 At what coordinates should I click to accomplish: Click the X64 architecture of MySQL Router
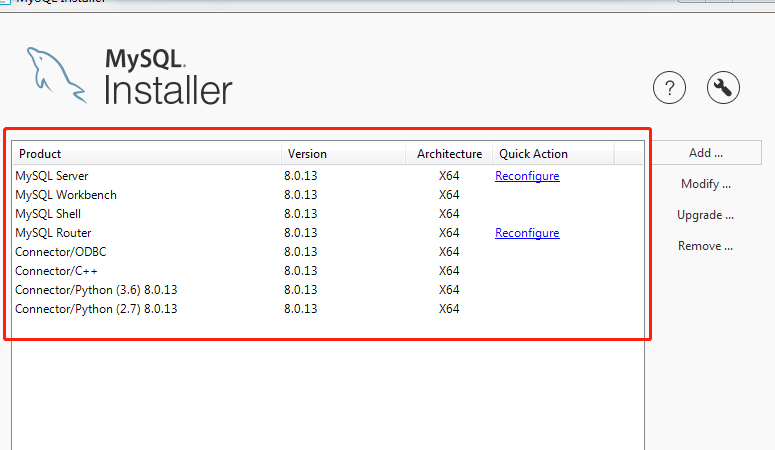(x=449, y=233)
